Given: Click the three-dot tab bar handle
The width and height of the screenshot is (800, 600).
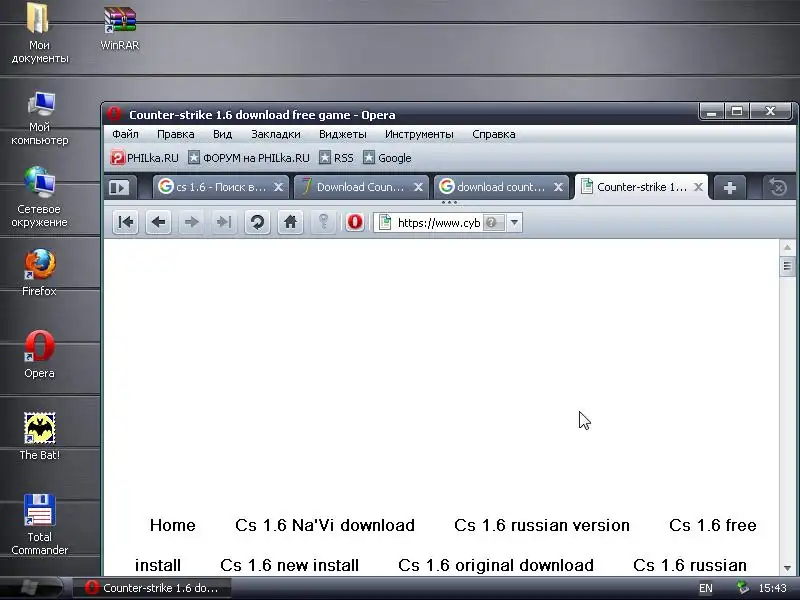Looking at the screenshot, I should pyautogui.click(x=449, y=203).
